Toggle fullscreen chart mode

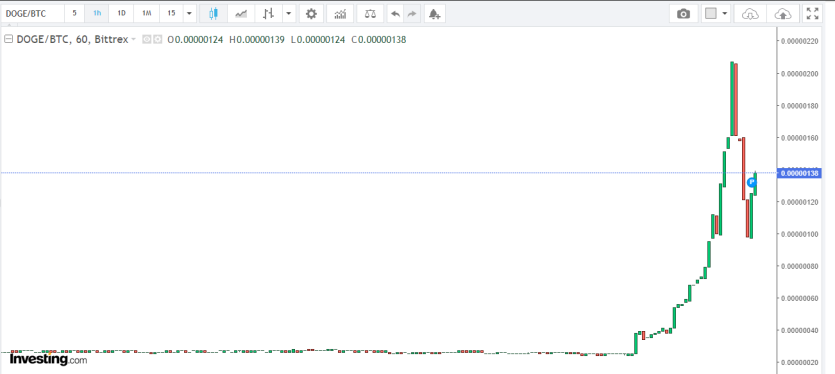click(x=813, y=14)
